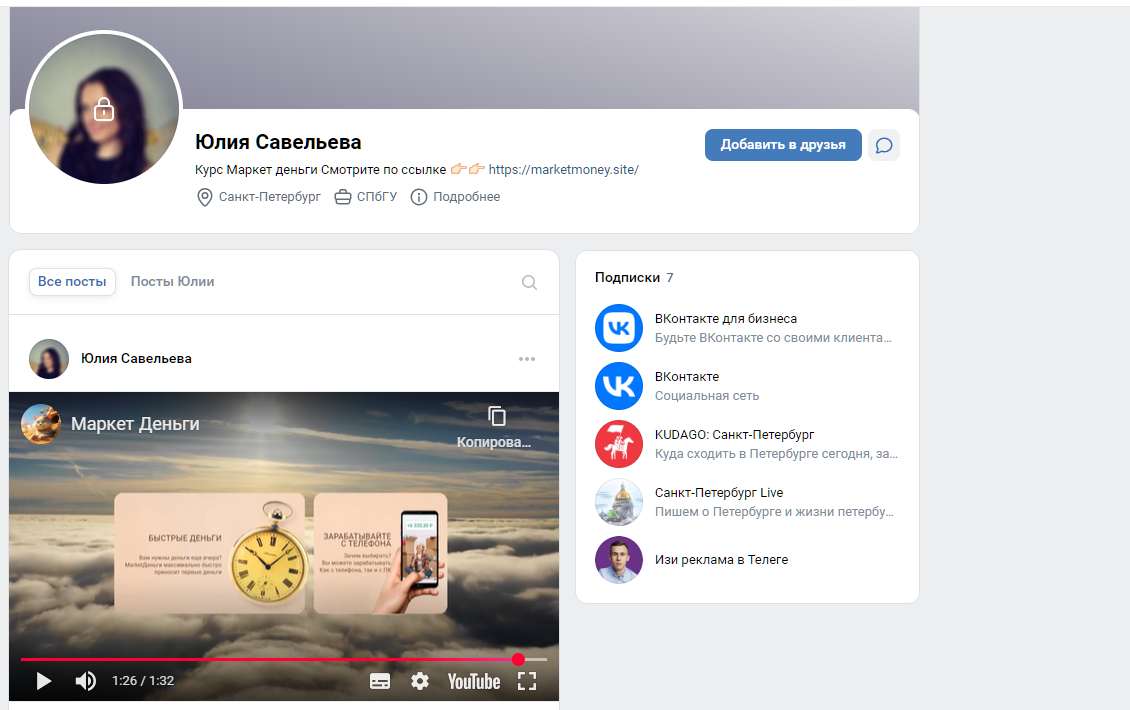Click the YouTube logo in player
The height and width of the screenshot is (710, 1130).
click(473, 681)
